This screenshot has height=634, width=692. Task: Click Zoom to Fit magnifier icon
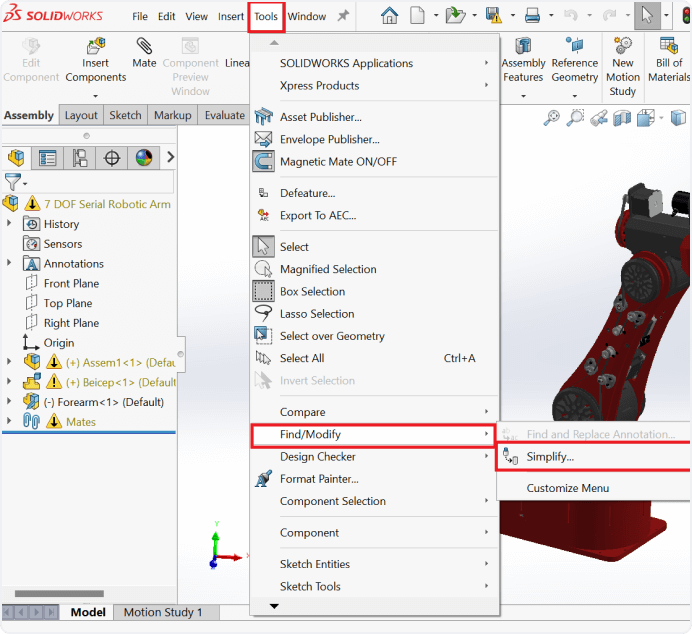click(x=551, y=118)
